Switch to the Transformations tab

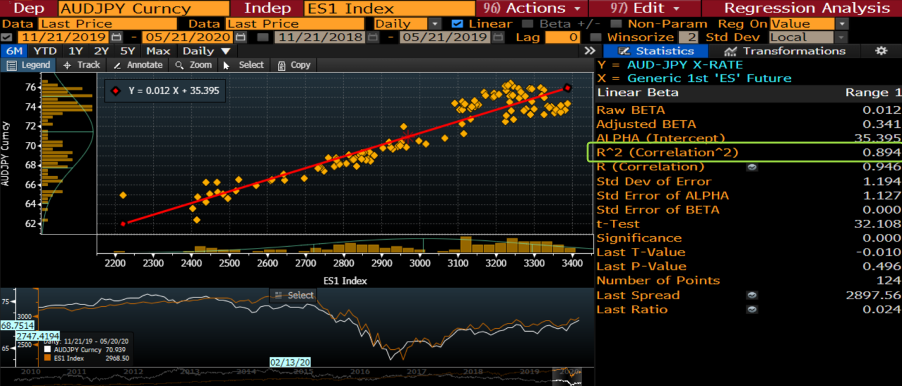point(786,51)
